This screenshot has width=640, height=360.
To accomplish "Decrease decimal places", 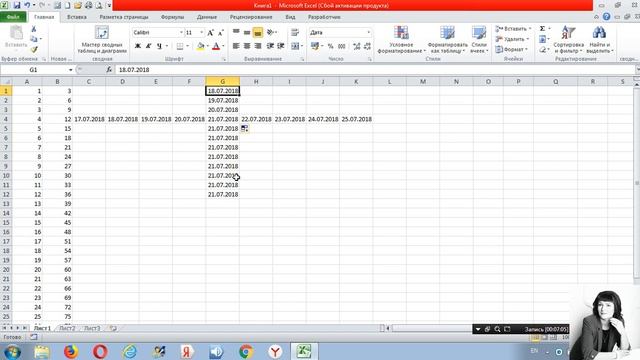I will pyautogui.click(x=367, y=46).
